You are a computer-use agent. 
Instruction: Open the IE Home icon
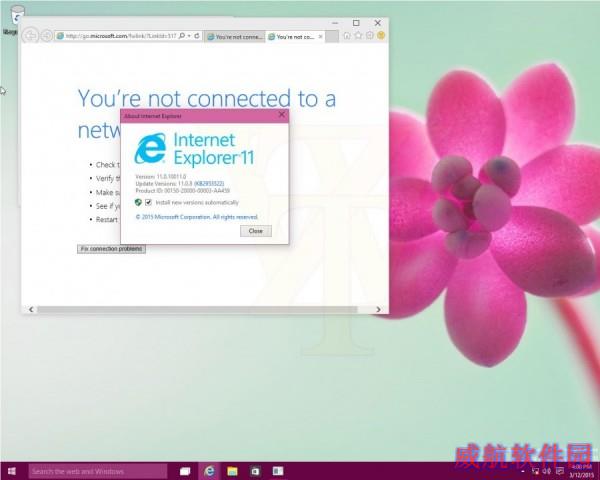(347, 36)
